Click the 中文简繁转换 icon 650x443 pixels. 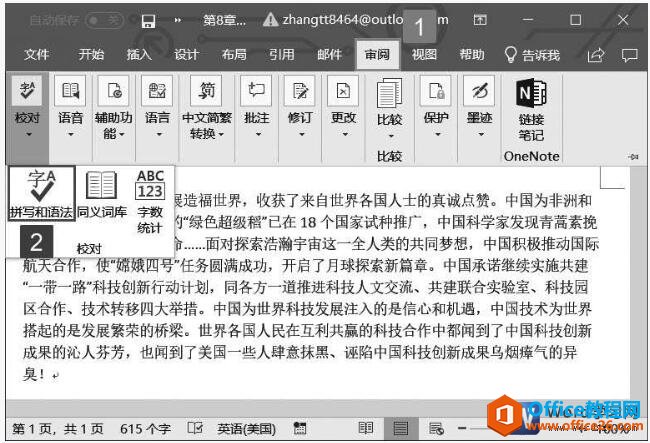pyautogui.click(x=206, y=90)
